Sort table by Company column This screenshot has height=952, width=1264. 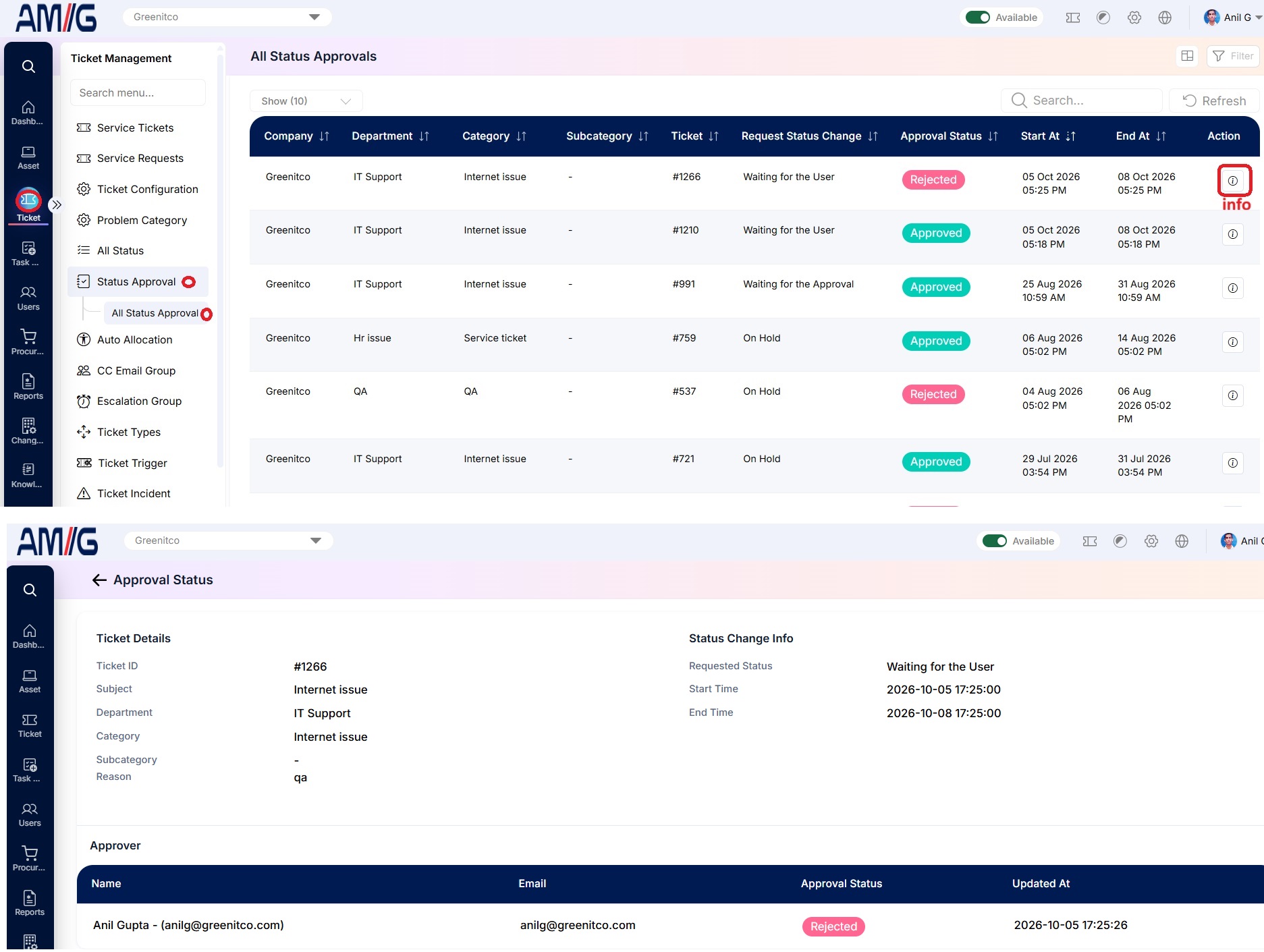click(x=324, y=136)
